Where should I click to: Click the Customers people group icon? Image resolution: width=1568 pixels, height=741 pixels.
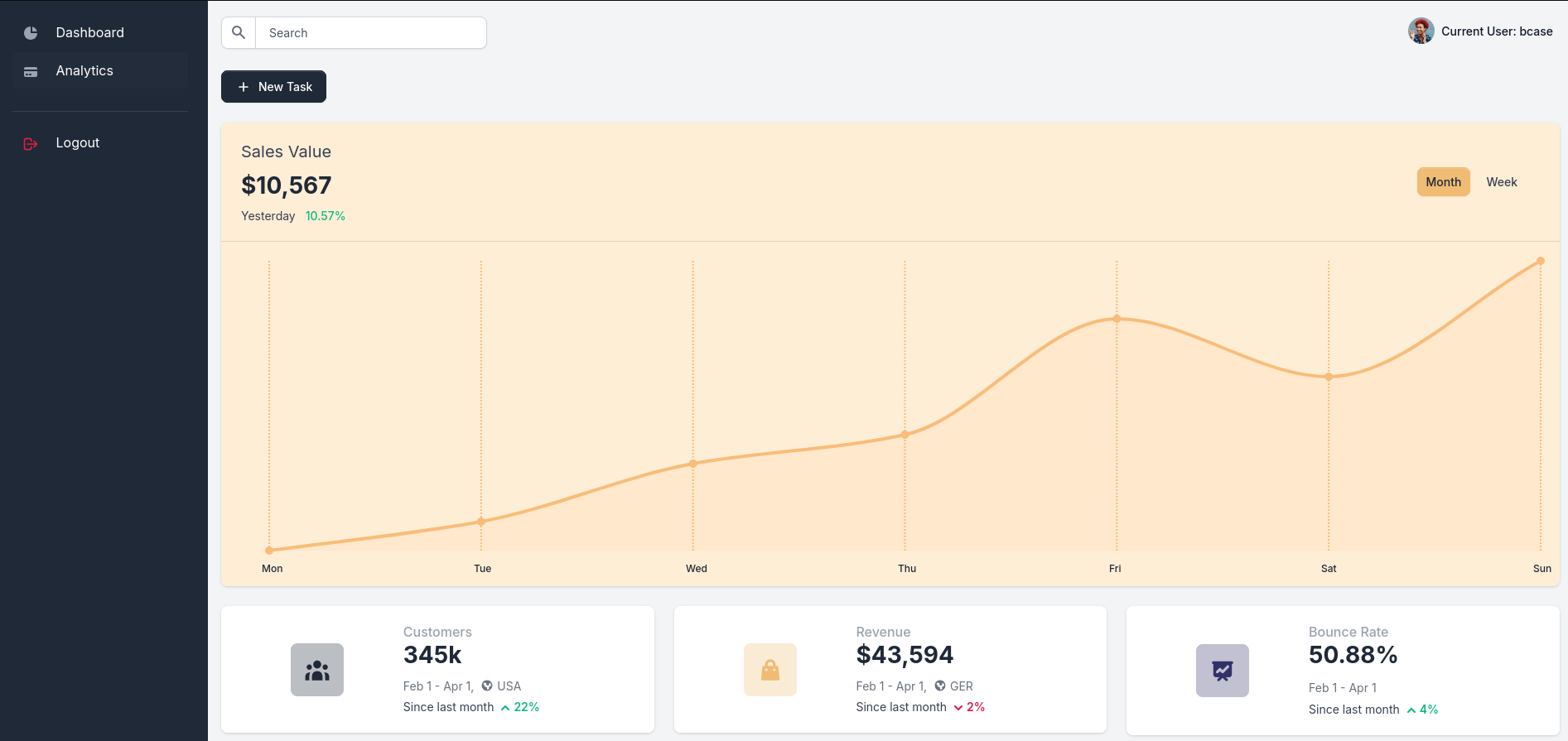coord(317,670)
